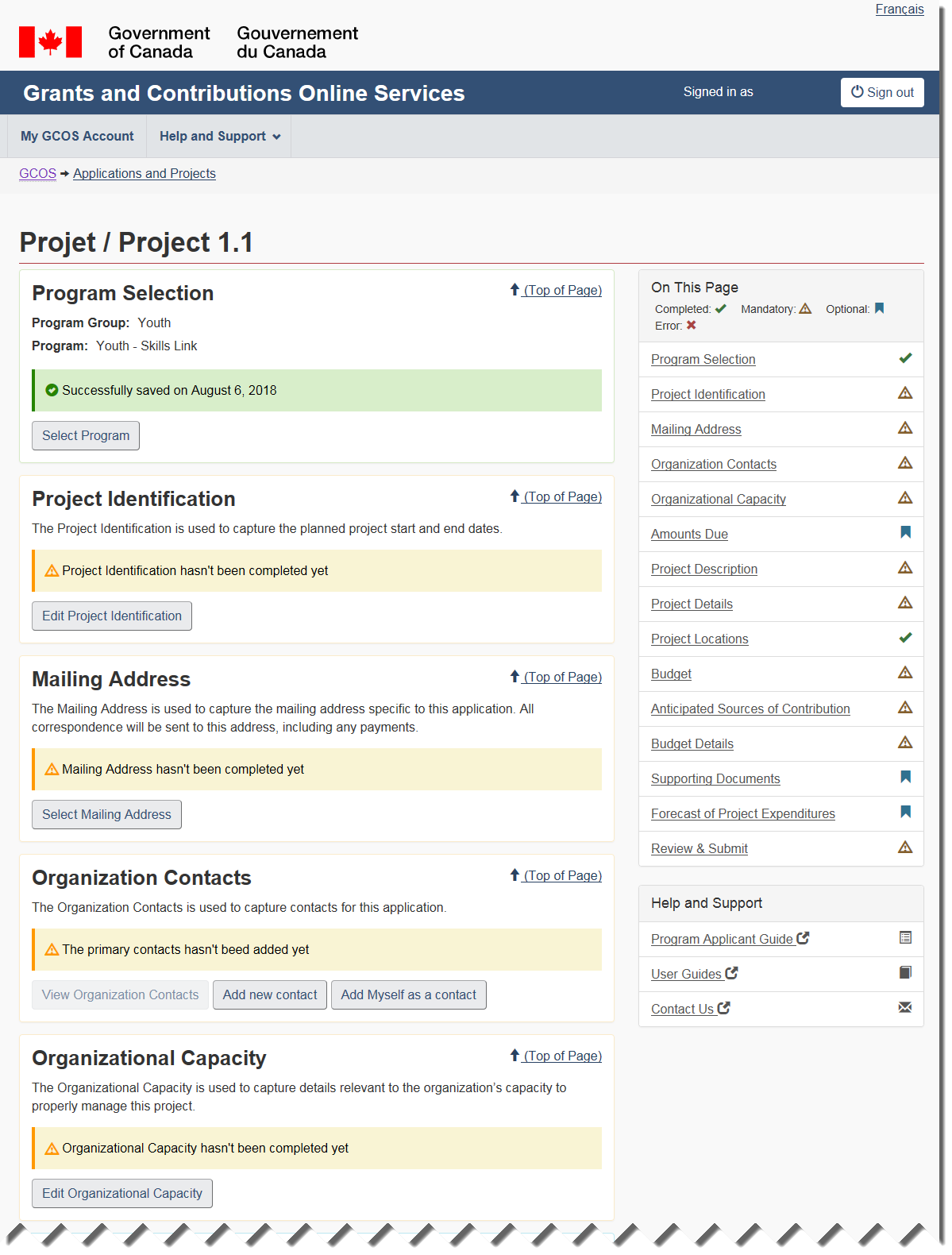
Task: Click the book icon beside User Guides
Action: [x=905, y=973]
